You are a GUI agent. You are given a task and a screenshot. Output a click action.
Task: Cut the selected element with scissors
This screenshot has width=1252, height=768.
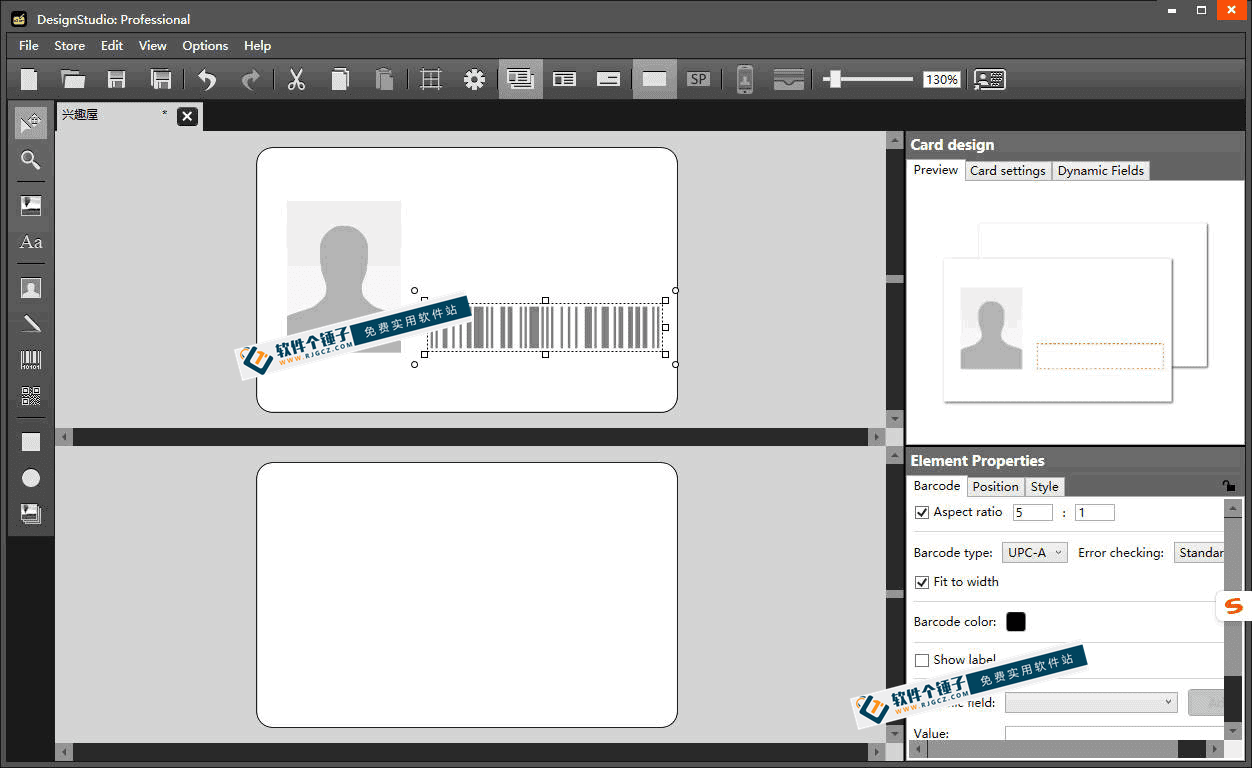(296, 79)
